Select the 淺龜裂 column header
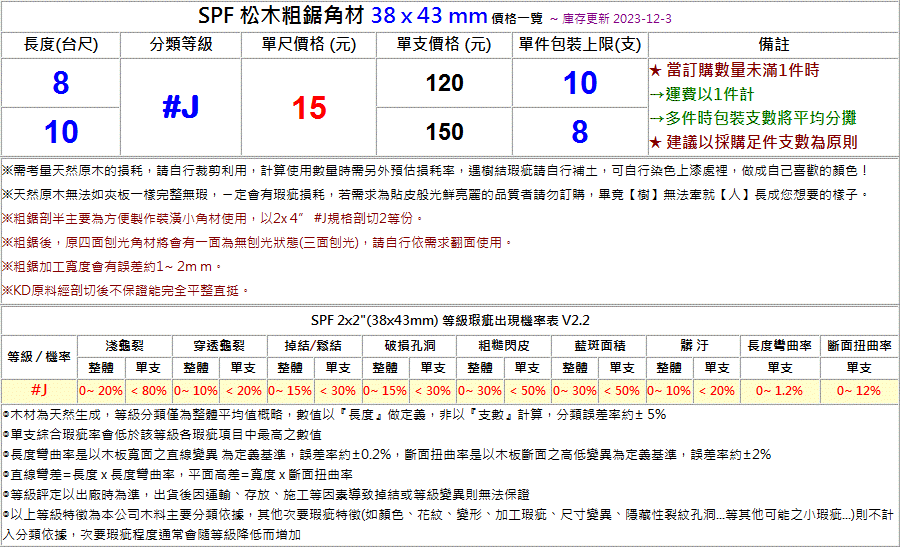 coord(125,346)
